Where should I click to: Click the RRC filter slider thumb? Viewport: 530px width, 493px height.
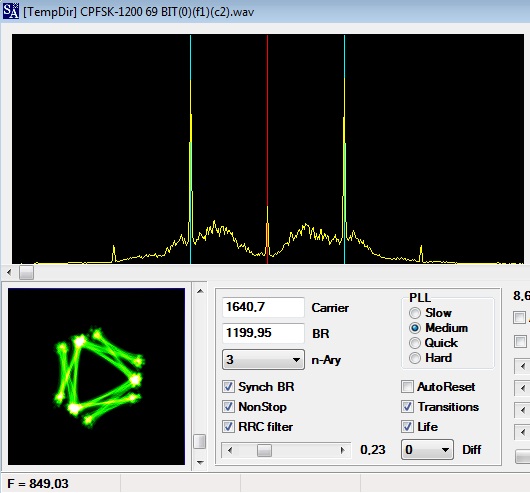pos(264,450)
